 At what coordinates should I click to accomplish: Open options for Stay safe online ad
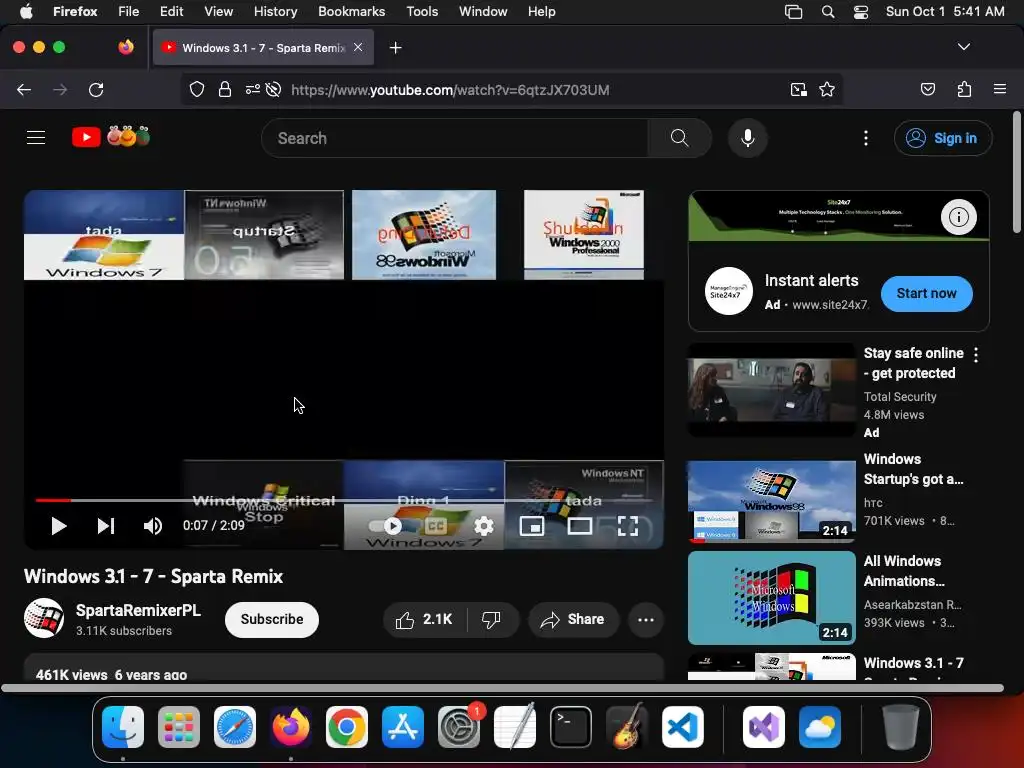(976, 355)
